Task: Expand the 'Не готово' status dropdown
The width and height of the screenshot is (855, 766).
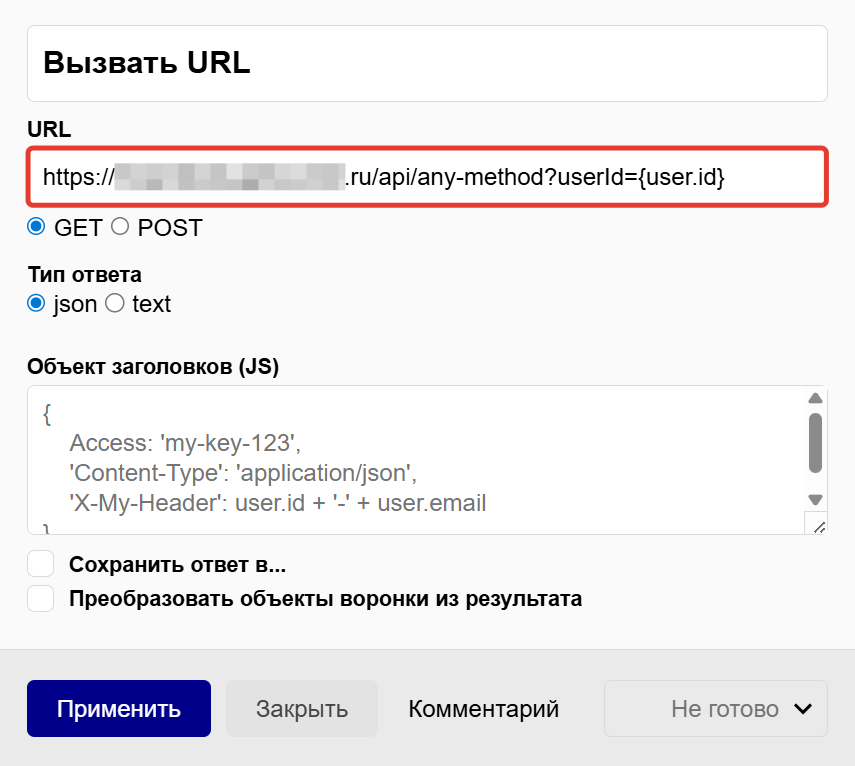Action: [715, 709]
